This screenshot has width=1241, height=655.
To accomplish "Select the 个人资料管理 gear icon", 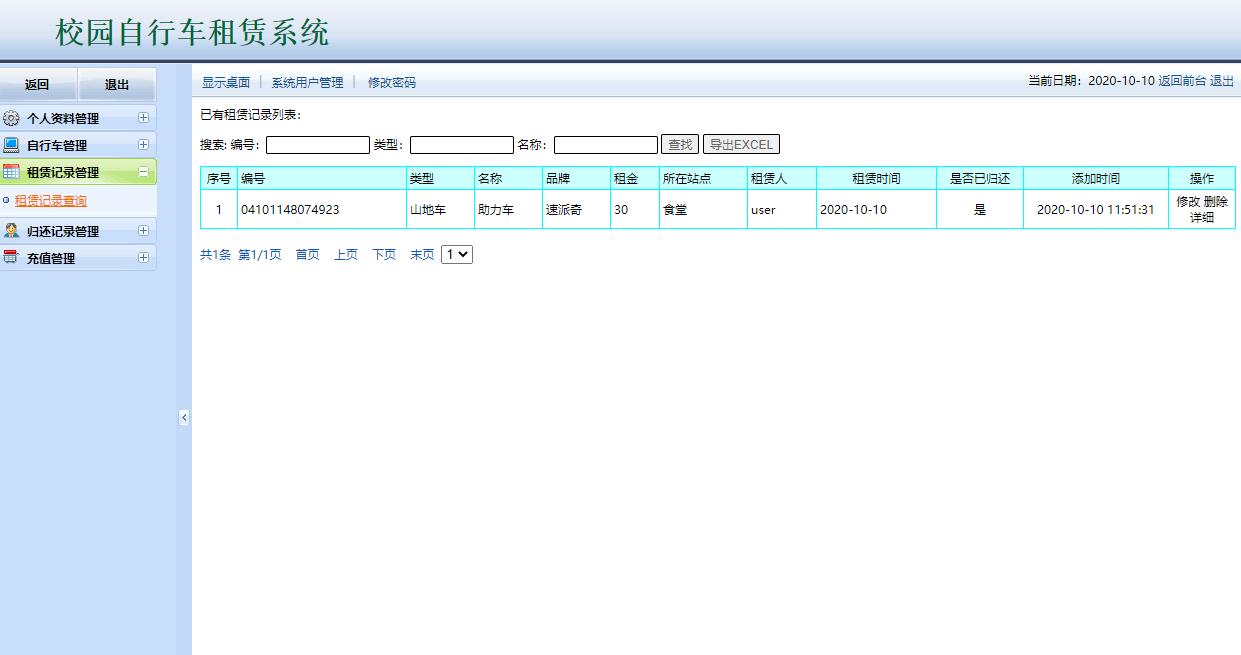I will click(13, 117).
